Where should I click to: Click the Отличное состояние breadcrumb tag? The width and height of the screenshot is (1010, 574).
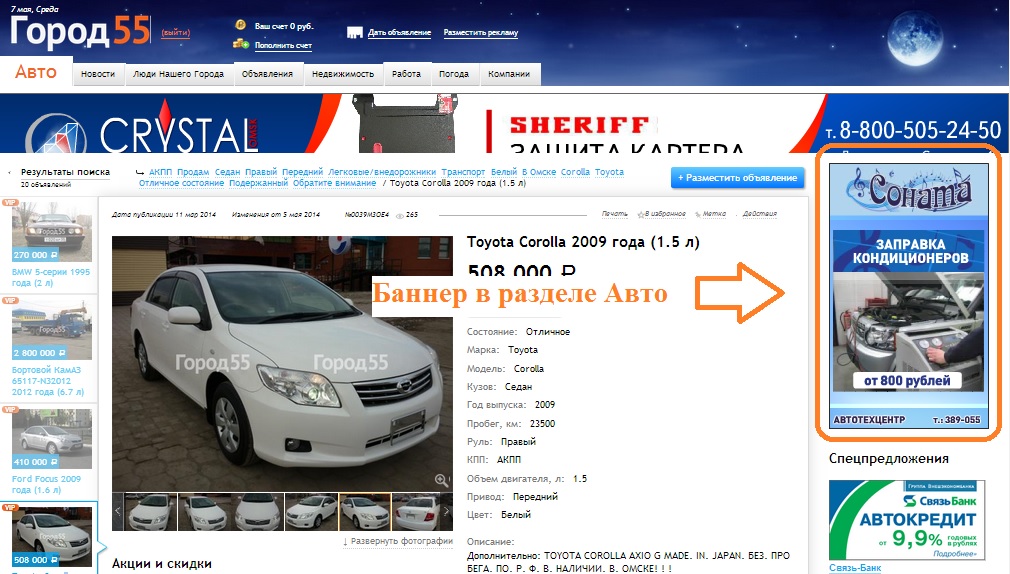[x=182, y=183]
